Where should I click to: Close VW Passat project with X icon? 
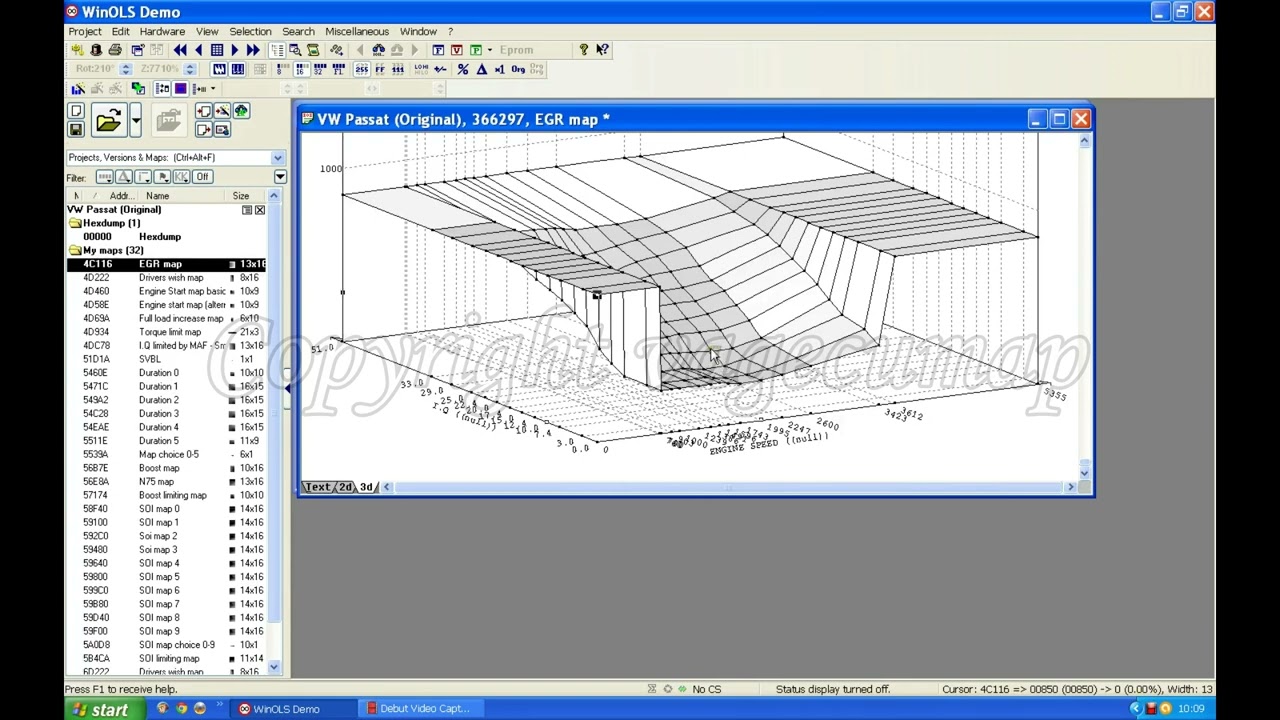[x=260, y=210]
